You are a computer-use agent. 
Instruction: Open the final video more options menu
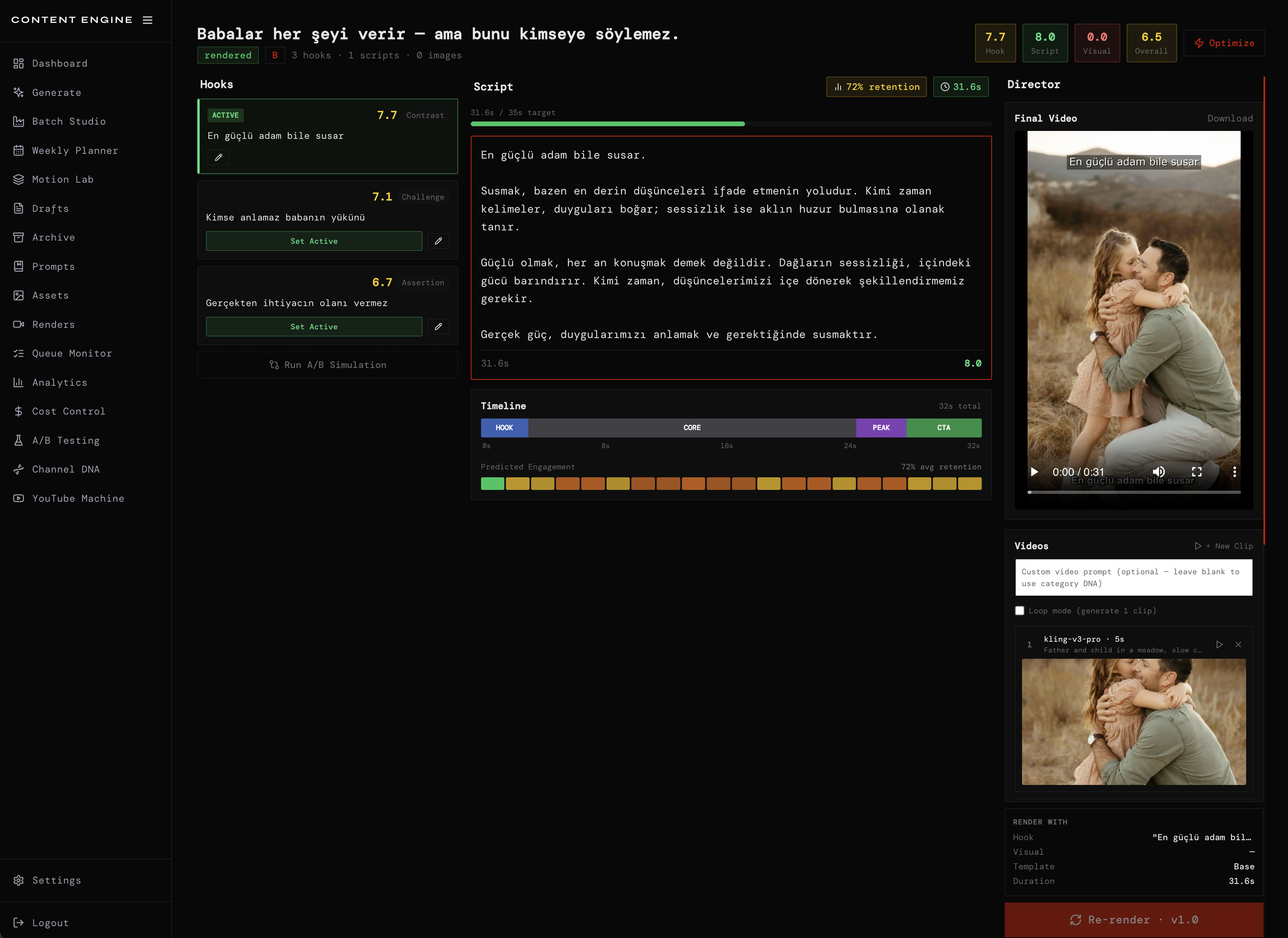[x=1234, y=472]
